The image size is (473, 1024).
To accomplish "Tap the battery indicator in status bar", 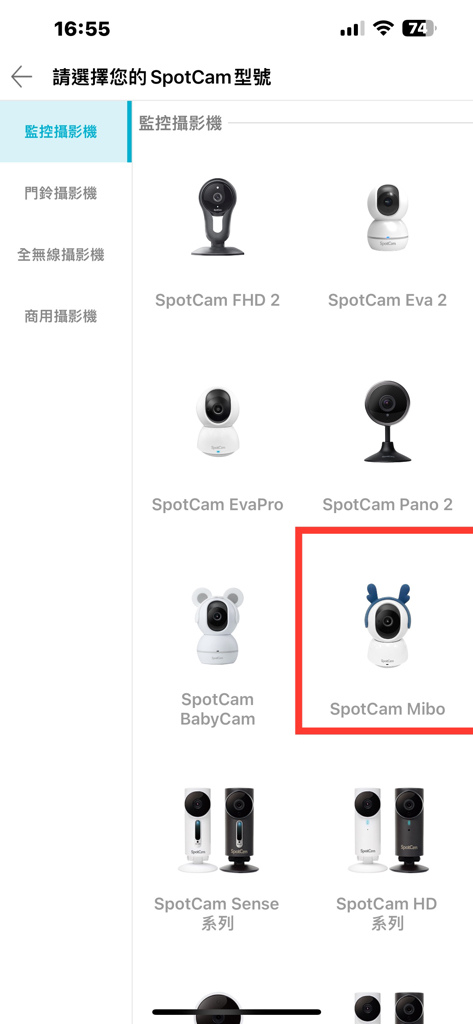I will [x=420, y=28].
